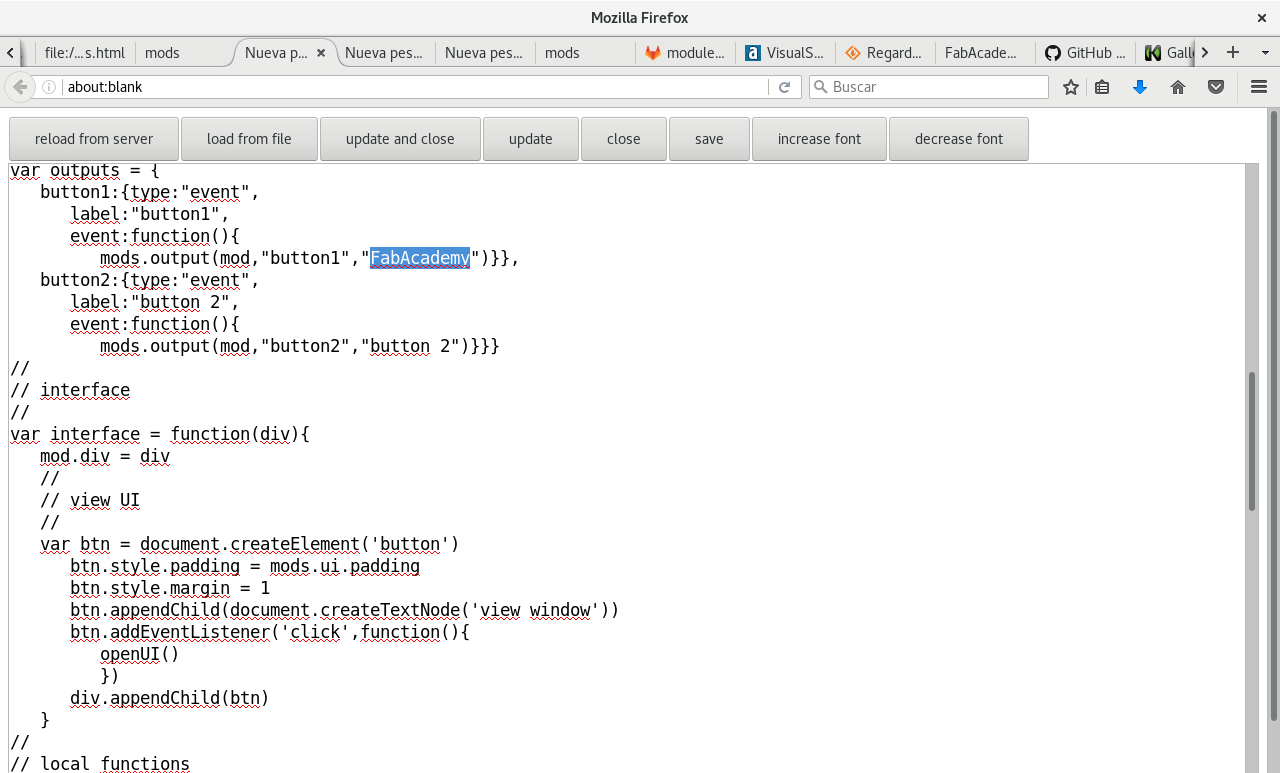This screenshot has width=1280, height=773.
Task: Click the createTextNode('view window') line
Action: [345, 610]
